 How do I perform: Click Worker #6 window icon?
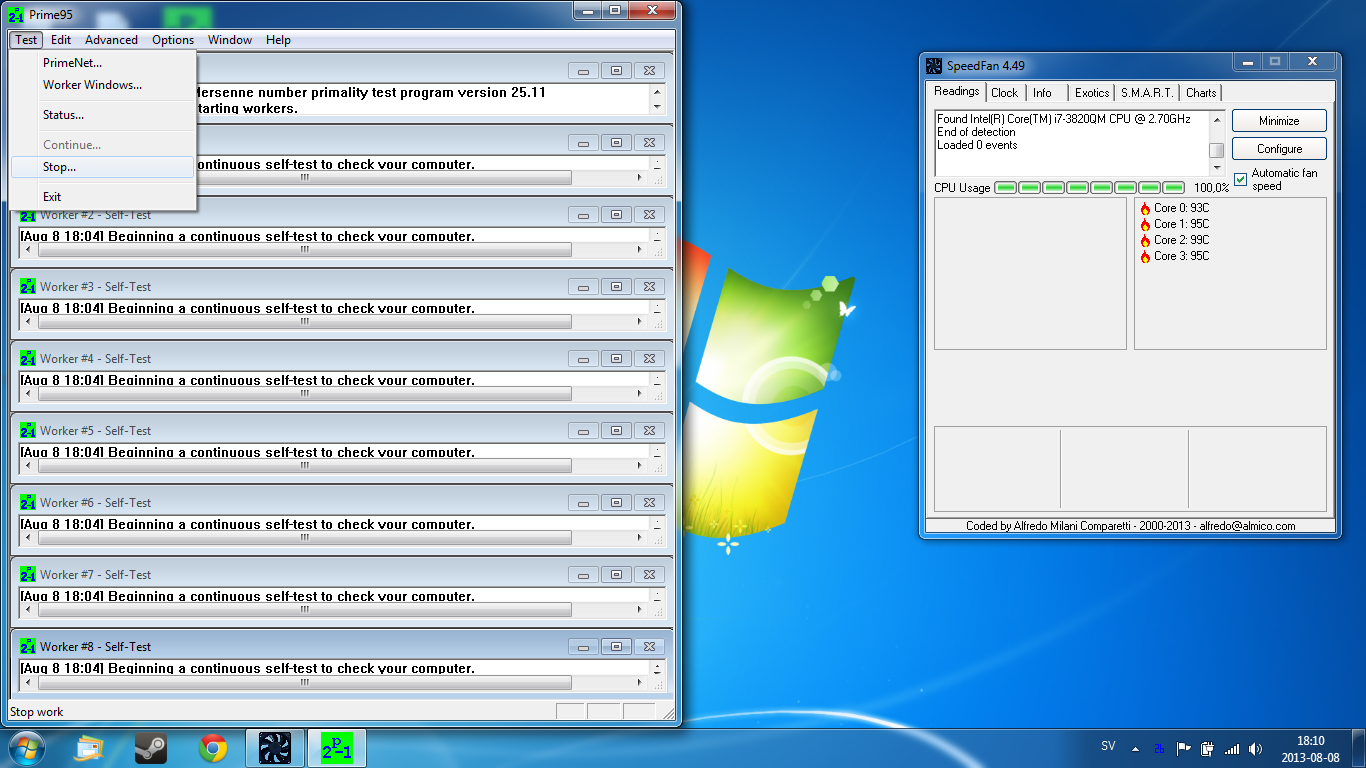pyautogui.click(x=28, y=503)
